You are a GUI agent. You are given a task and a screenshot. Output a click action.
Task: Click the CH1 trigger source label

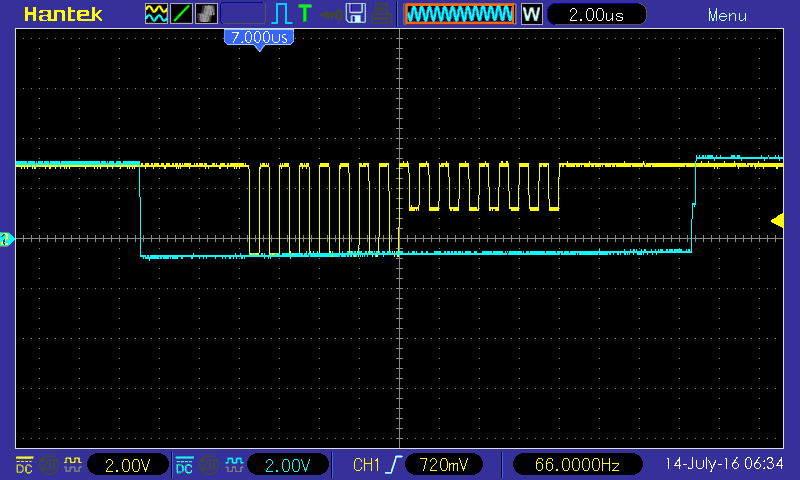click(x=366, y=465)
